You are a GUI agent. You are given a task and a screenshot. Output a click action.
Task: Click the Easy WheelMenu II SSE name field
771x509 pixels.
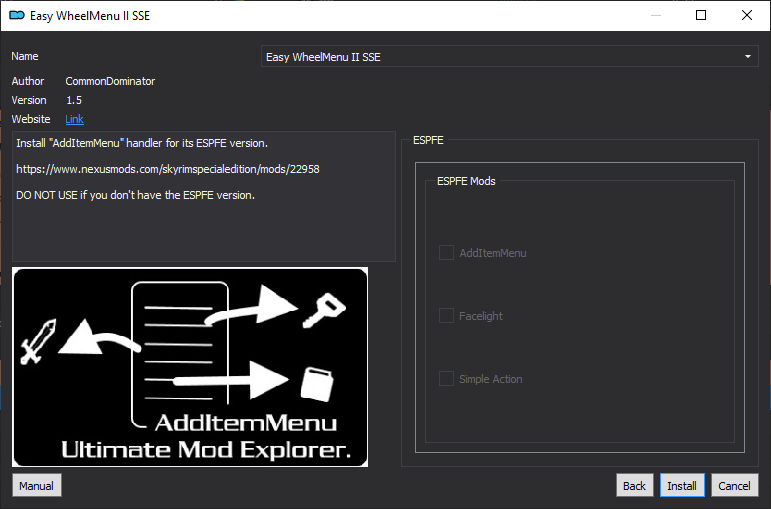[500, 57]
